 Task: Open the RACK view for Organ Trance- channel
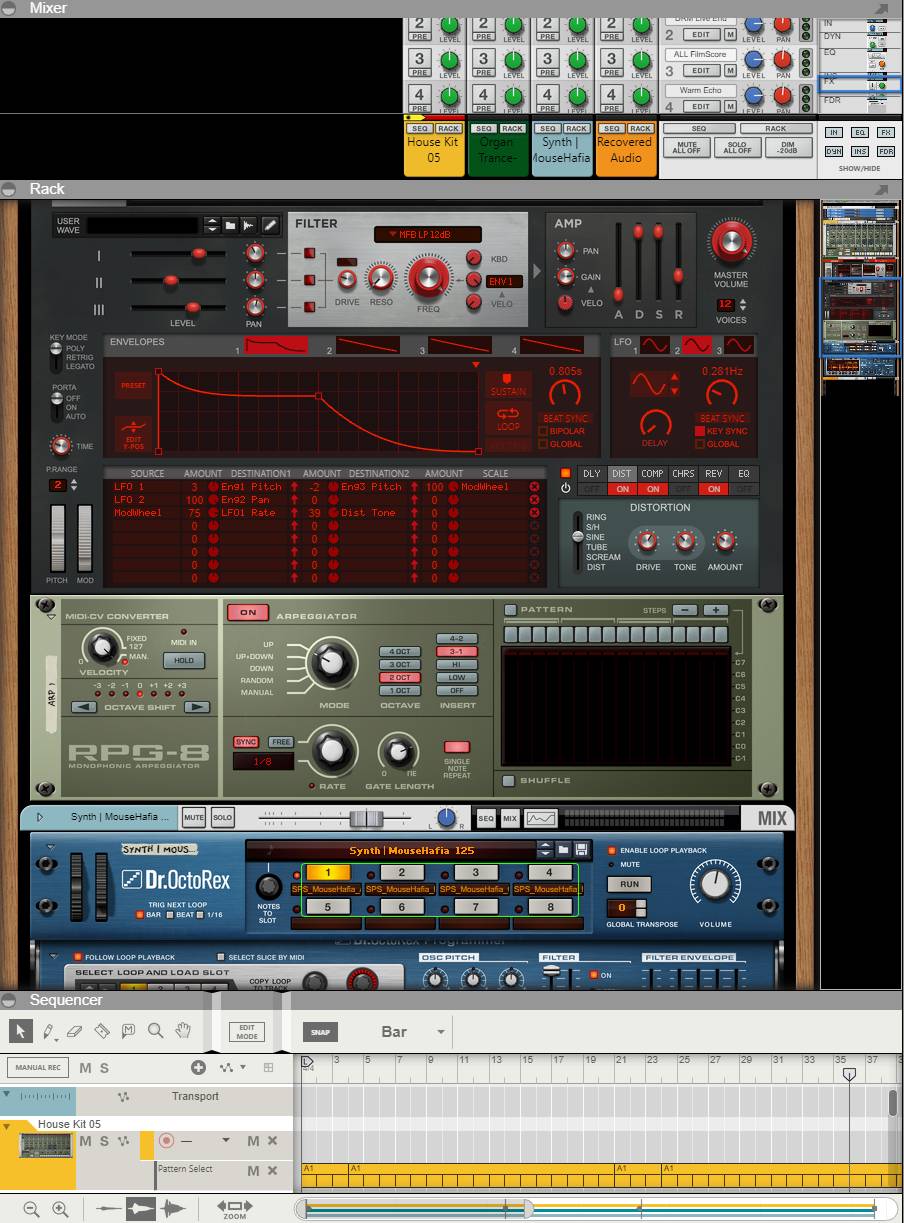(x=513, y=128)
